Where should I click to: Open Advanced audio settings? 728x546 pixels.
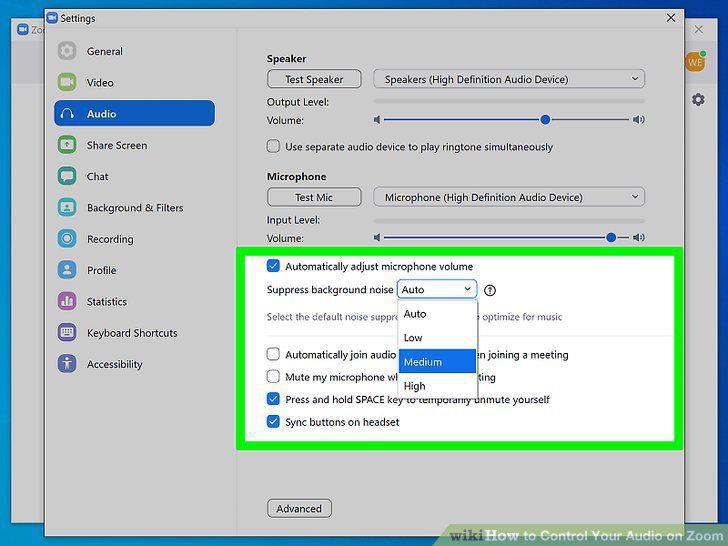click(x=299, y=508)
